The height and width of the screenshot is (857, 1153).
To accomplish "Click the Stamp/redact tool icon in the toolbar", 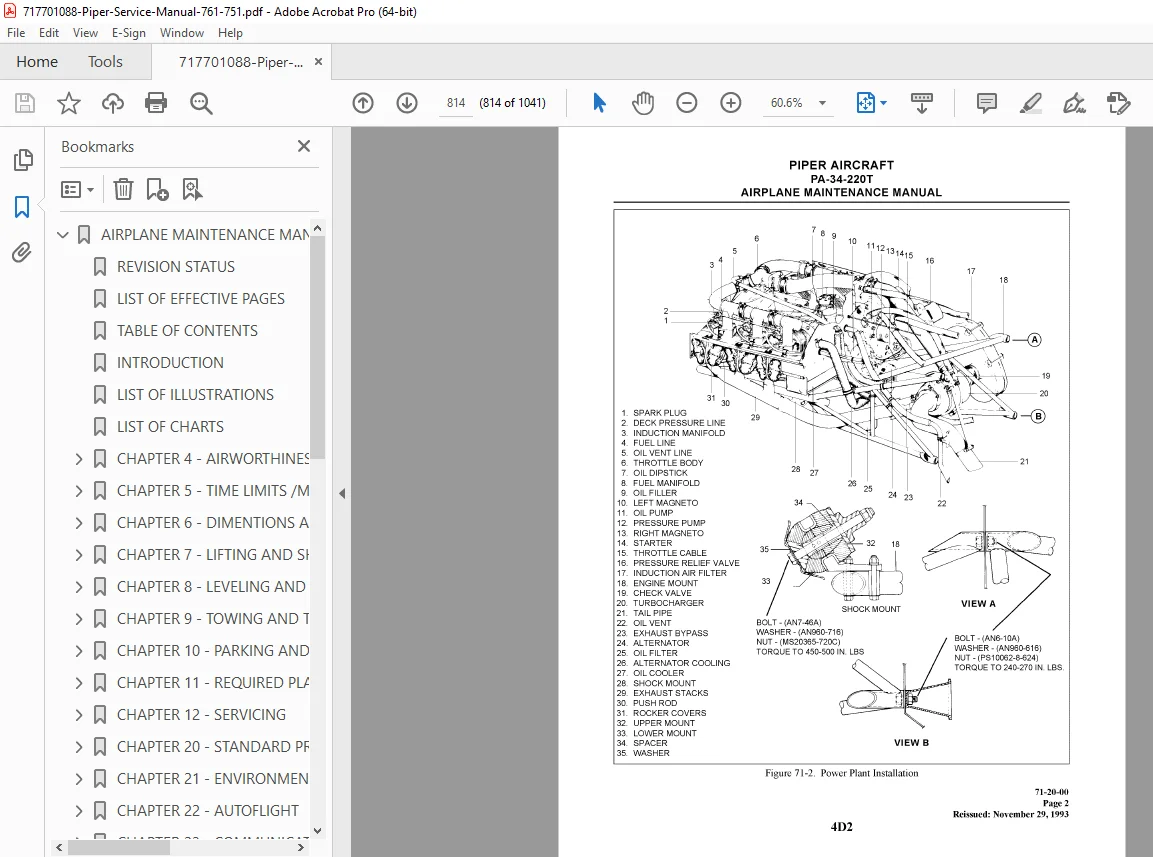I will [x=1118, y=103].
